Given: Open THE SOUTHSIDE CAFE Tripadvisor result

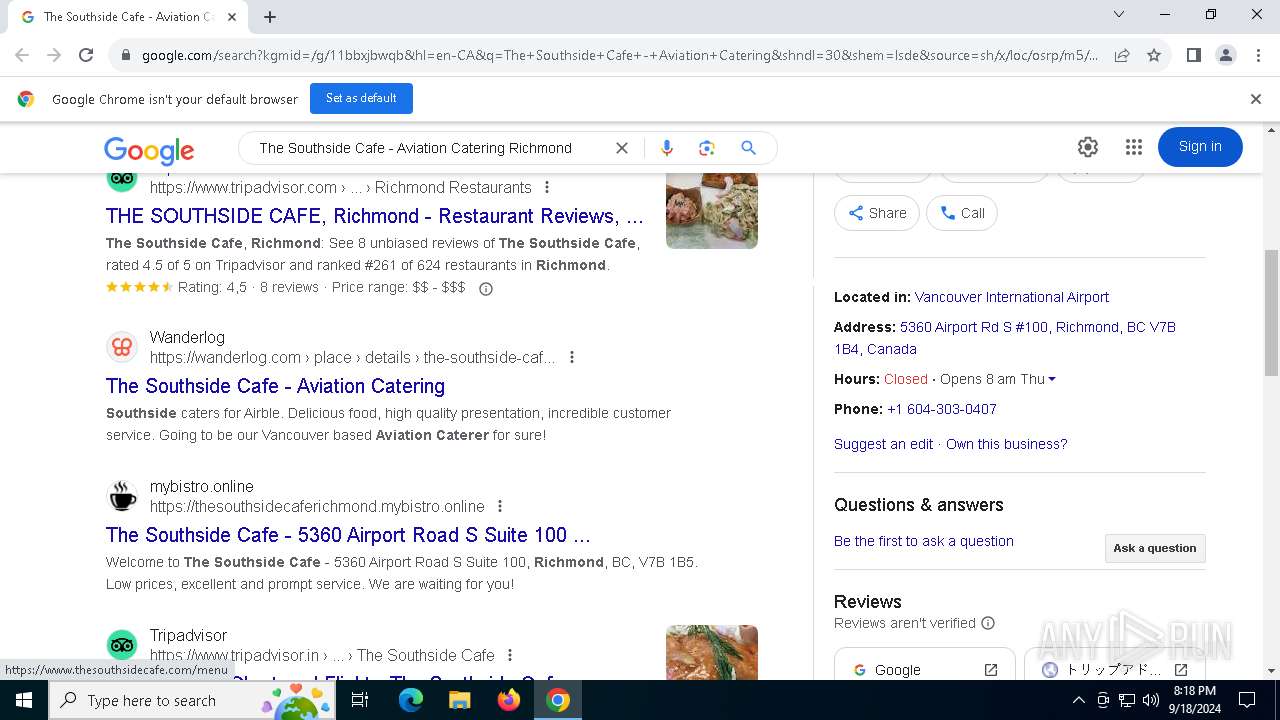Looking at the screenshot, I should pos(375,216).
